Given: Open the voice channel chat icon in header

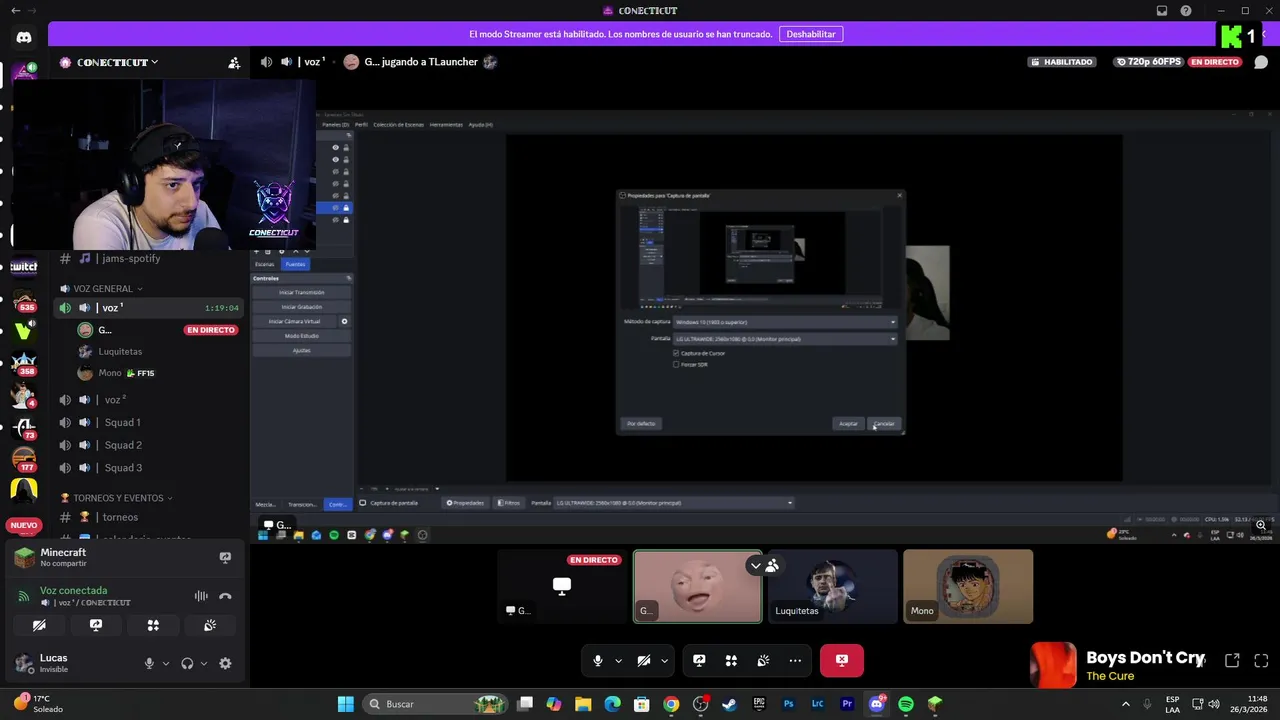Looking at the screenshot, I should click(1261, 62).
